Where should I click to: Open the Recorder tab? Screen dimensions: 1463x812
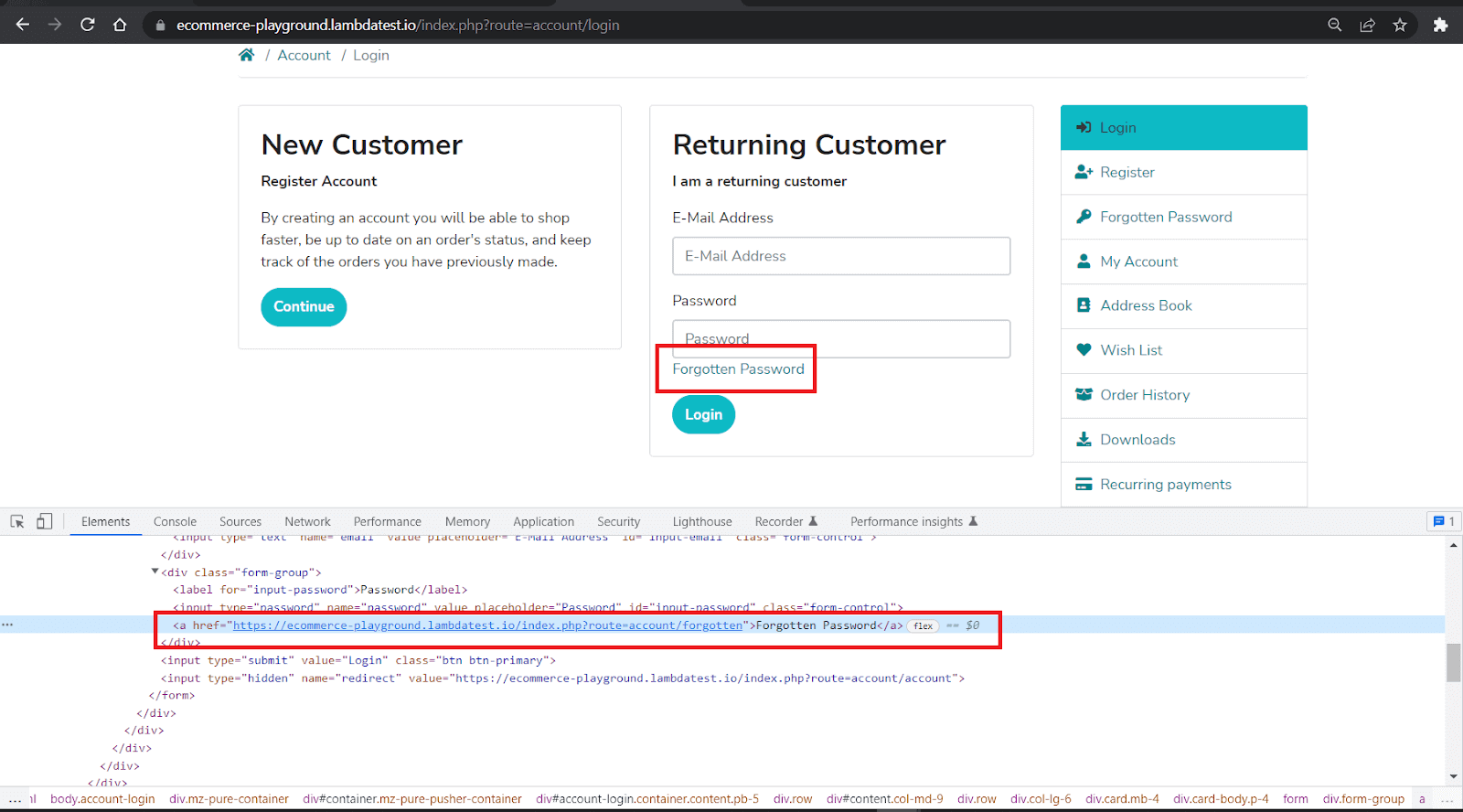coord(785,521)
